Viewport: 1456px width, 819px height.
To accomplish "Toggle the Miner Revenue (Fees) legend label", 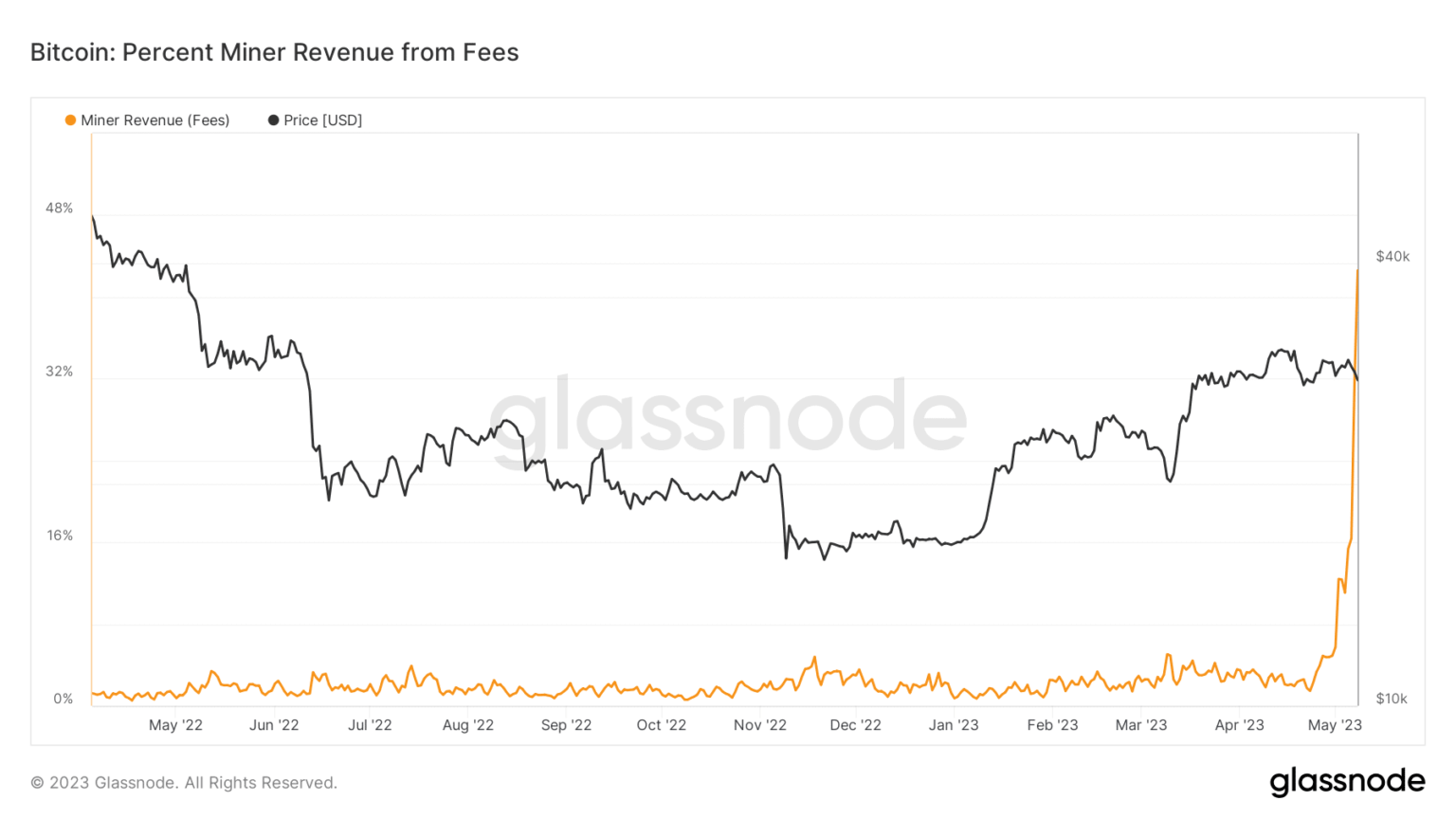I will pyautogui.click(x=155, y=120).
